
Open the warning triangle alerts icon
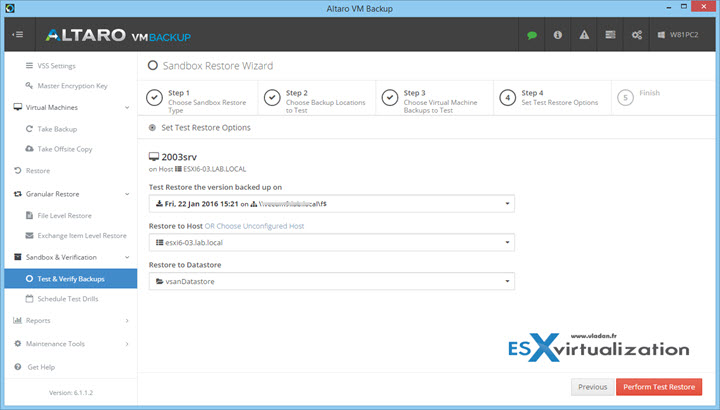(584, 34)
